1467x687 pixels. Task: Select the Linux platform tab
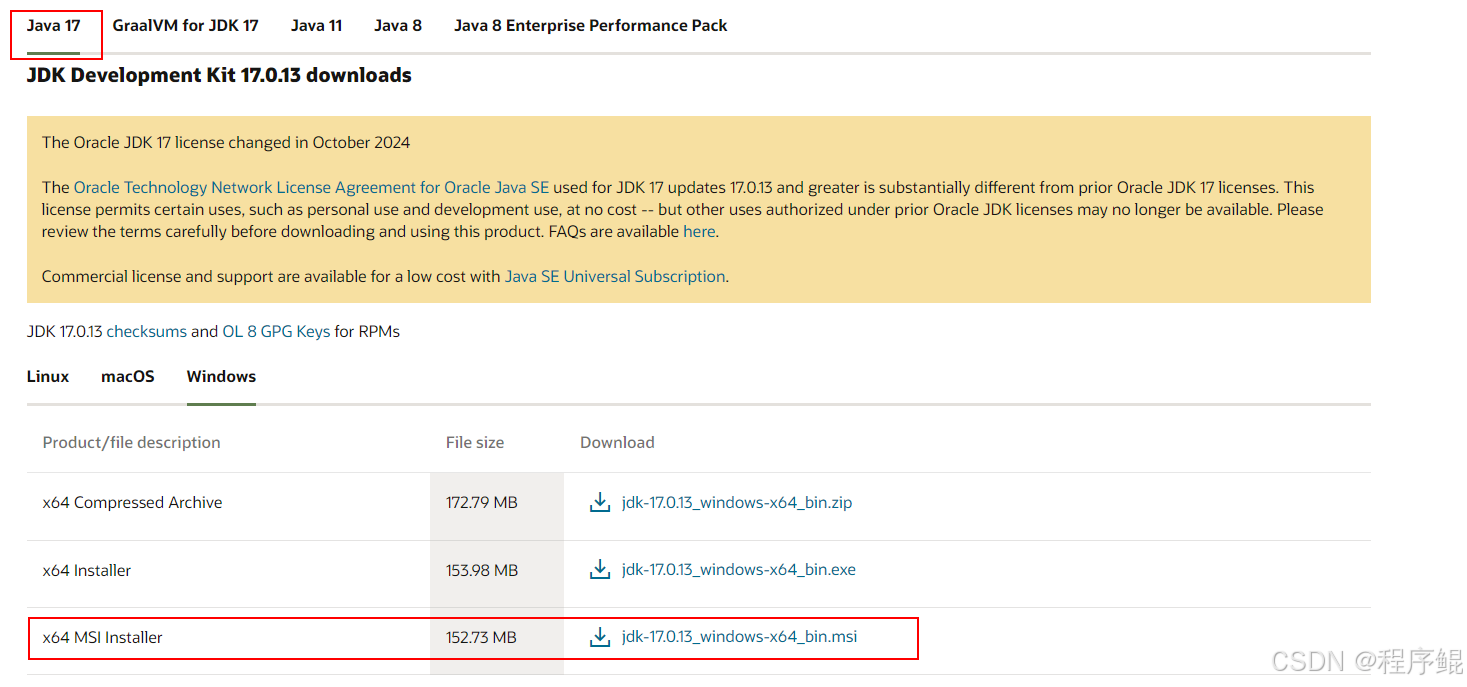pyautogui.click(x=47, y=376)
